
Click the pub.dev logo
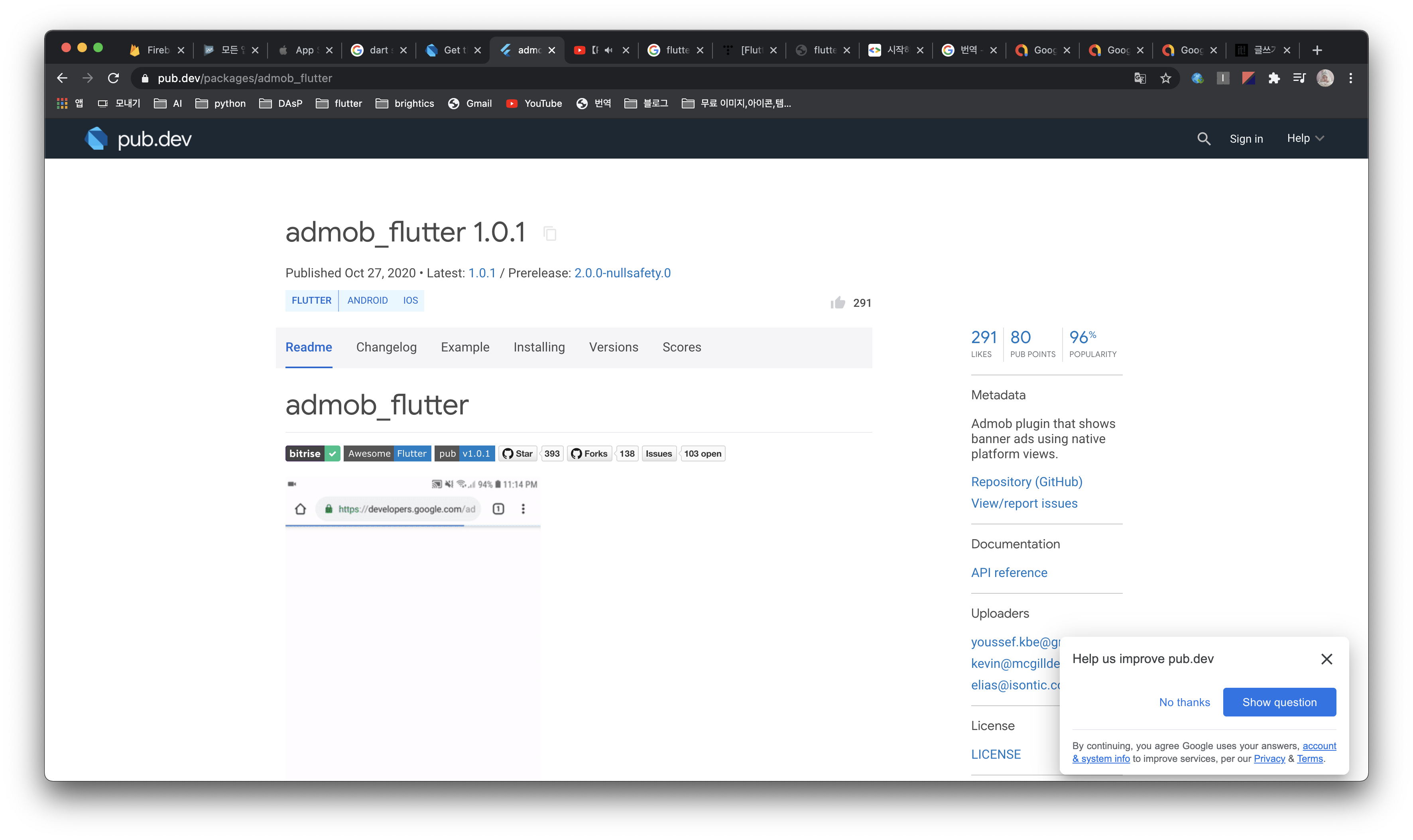click(x=138, y=139)
